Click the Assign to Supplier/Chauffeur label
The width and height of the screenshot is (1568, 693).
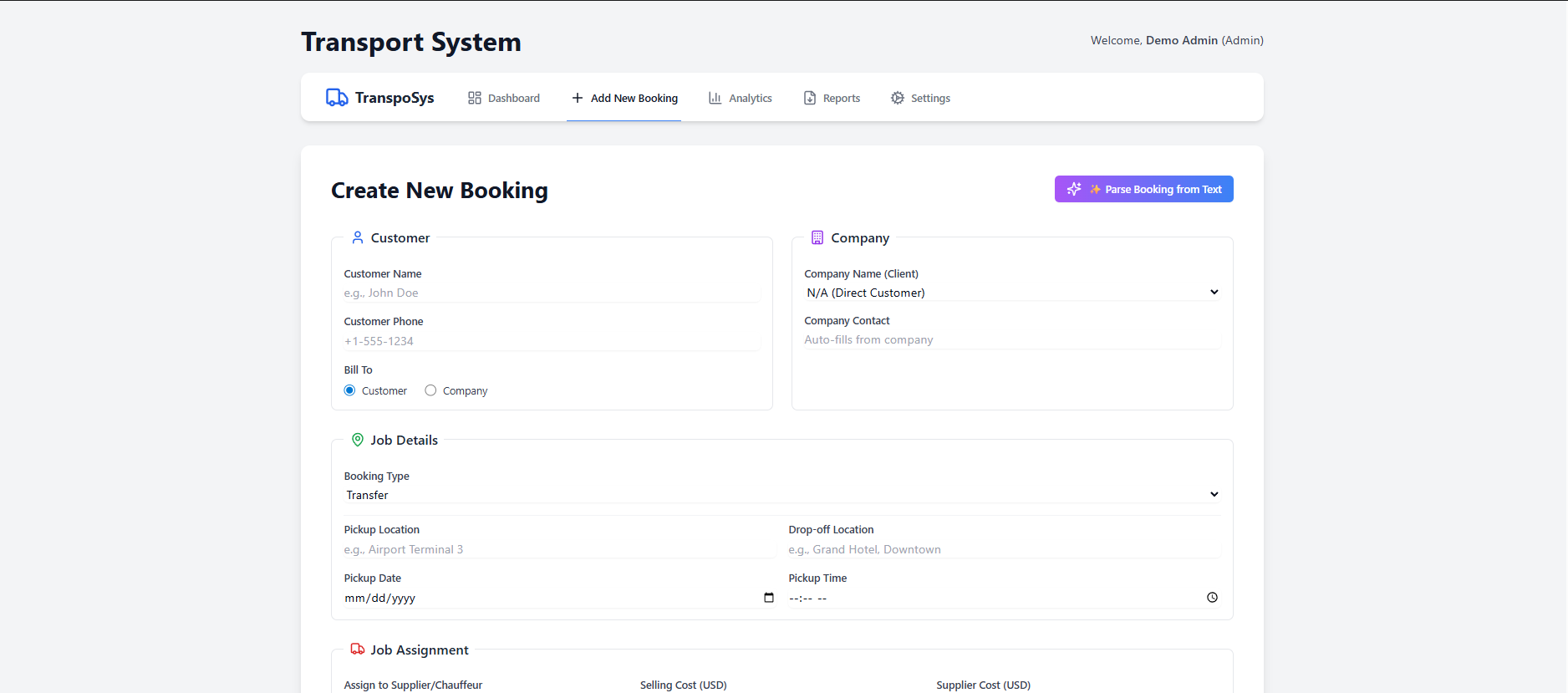click(x=413, y=685)
